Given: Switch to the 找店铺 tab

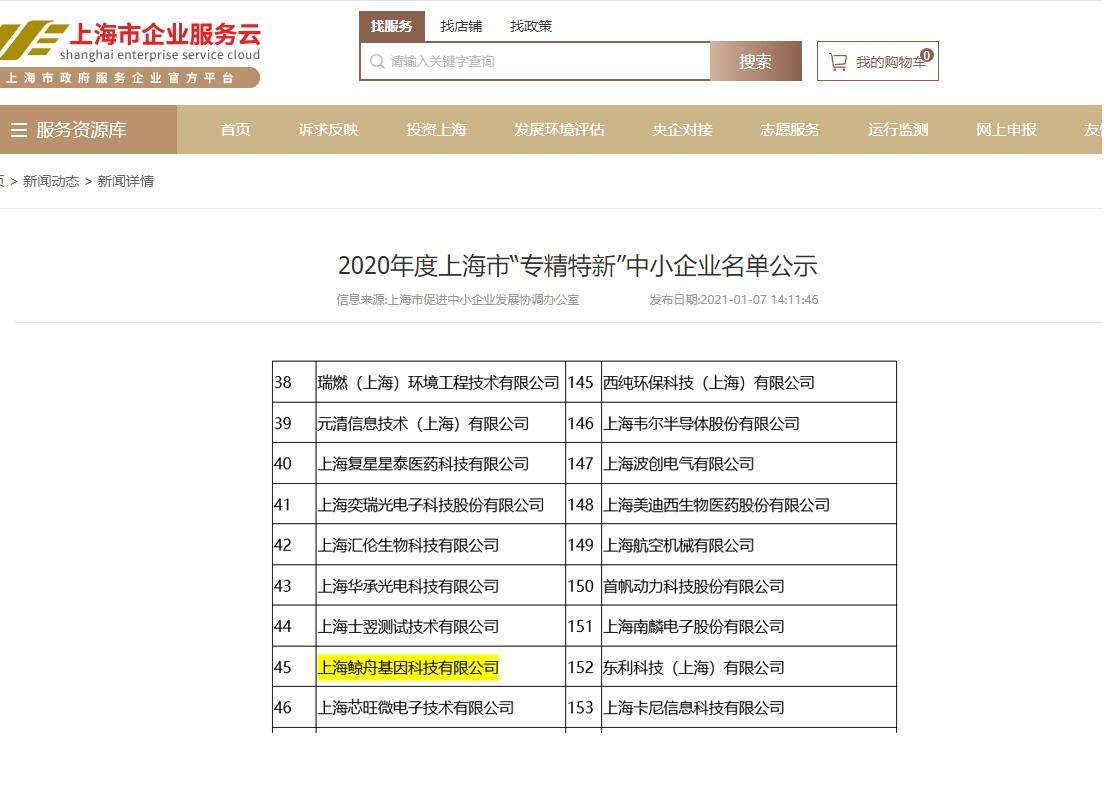Looking at the screenshot, I should (461, 26).
